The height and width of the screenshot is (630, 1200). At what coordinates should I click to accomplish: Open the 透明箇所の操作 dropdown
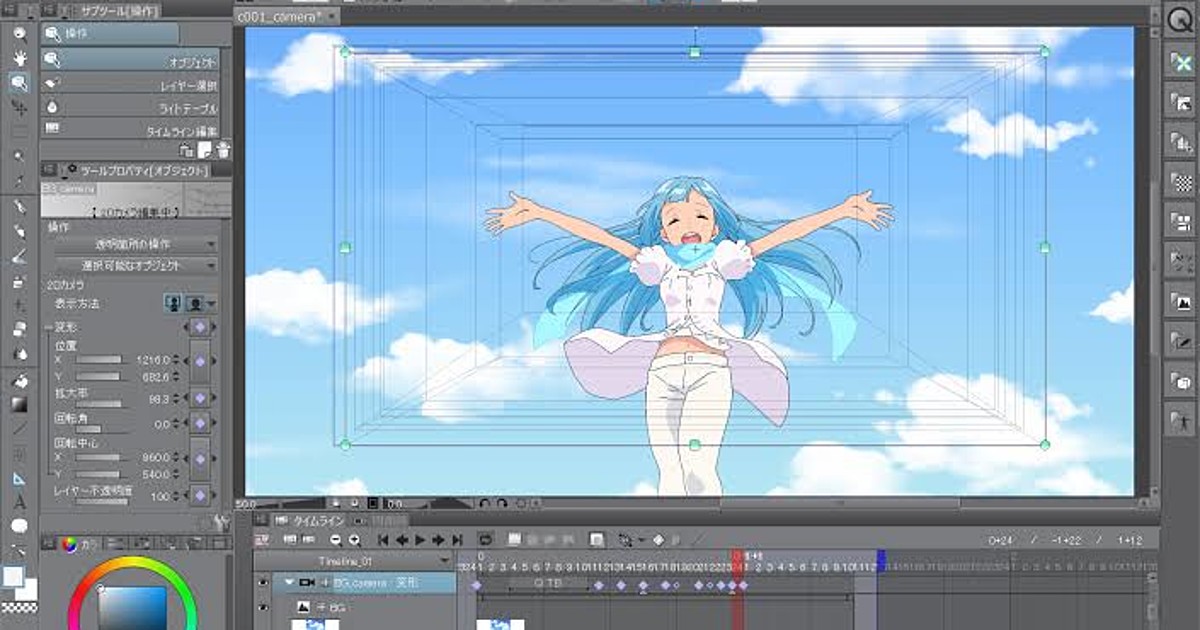coord(137,244)
